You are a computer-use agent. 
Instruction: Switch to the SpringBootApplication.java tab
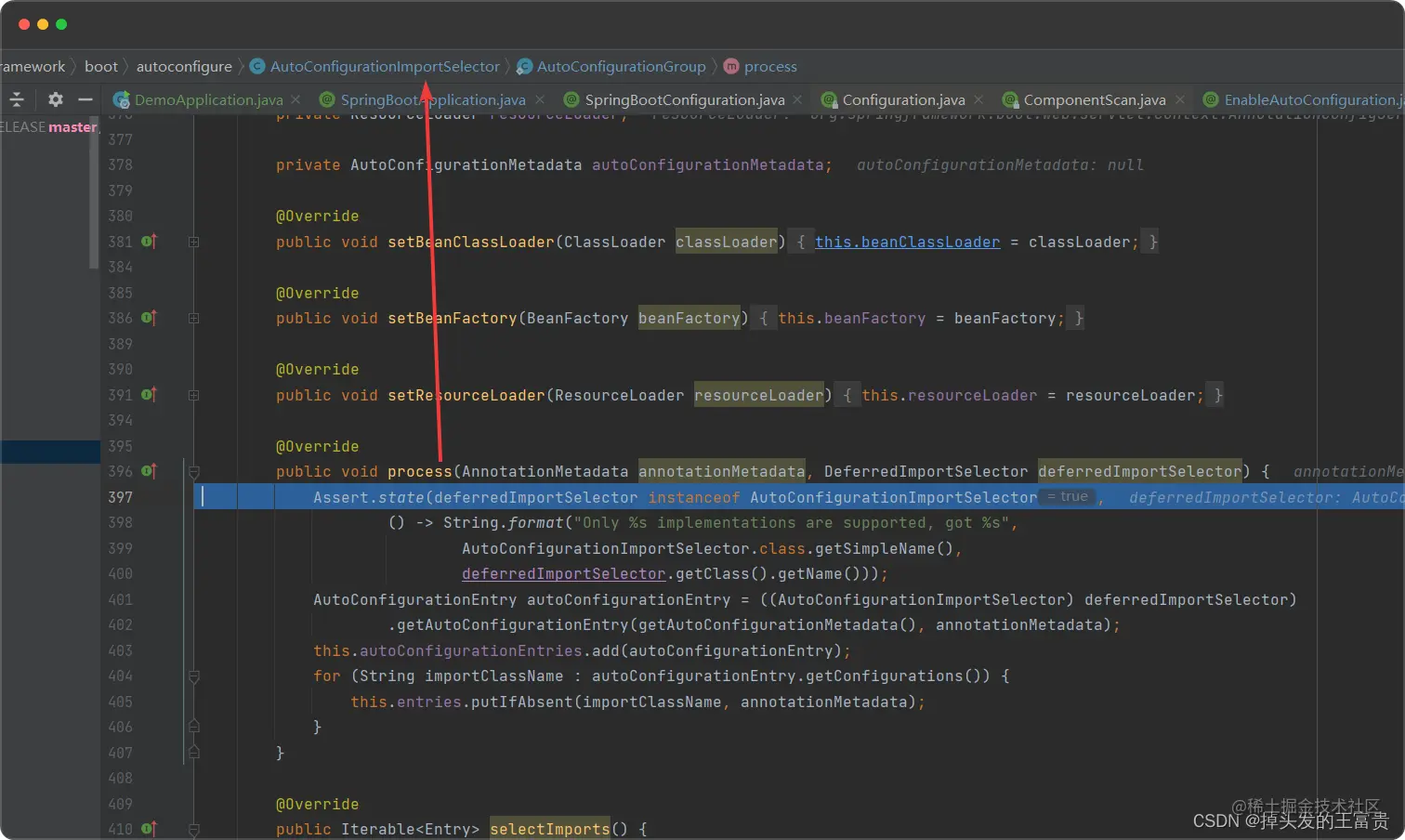click(433, 99)
